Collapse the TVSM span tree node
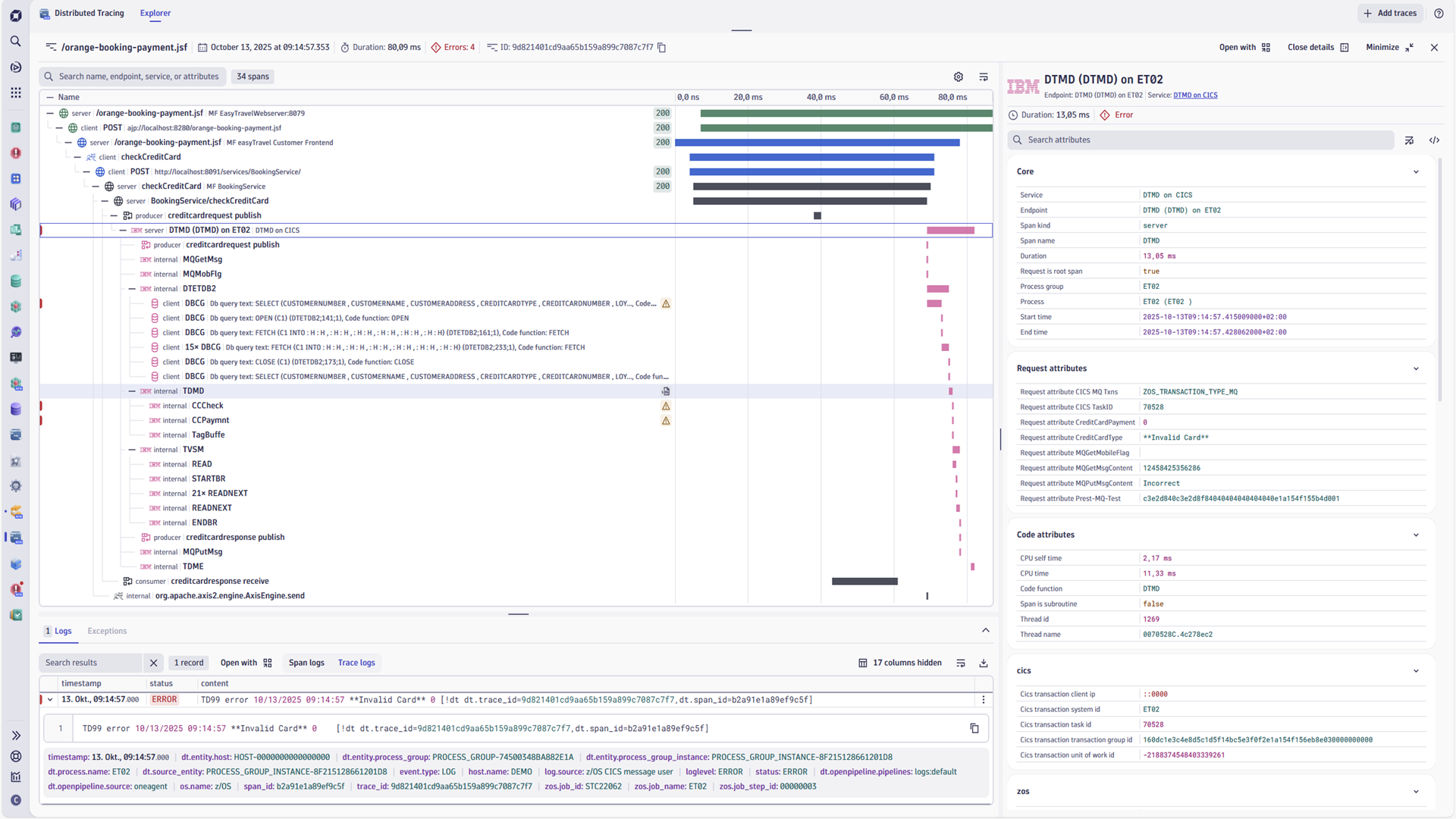This screenshot has height=819, width=1456. coord(132,450)
